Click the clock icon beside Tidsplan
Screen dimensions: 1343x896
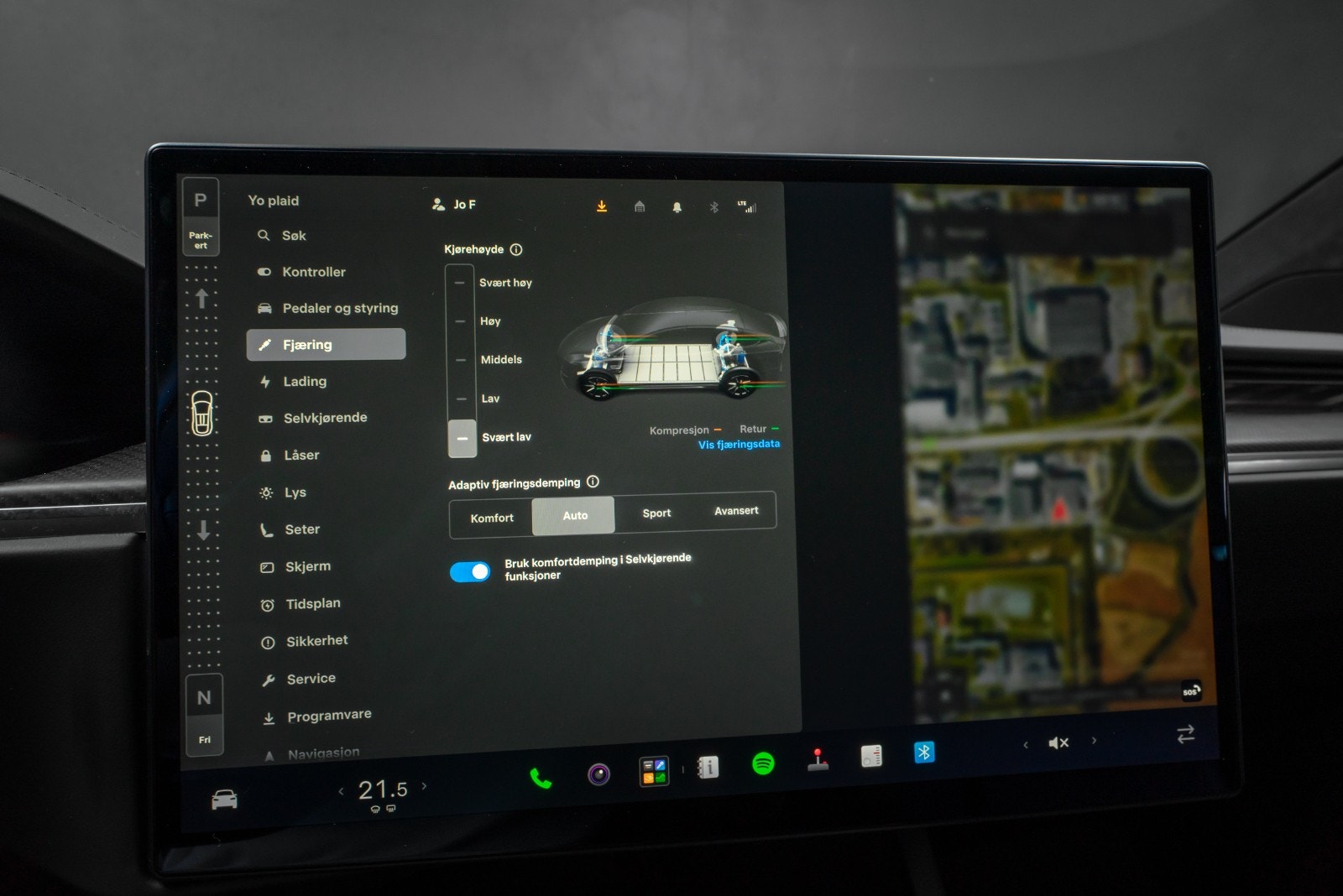[x=268, y=606]
